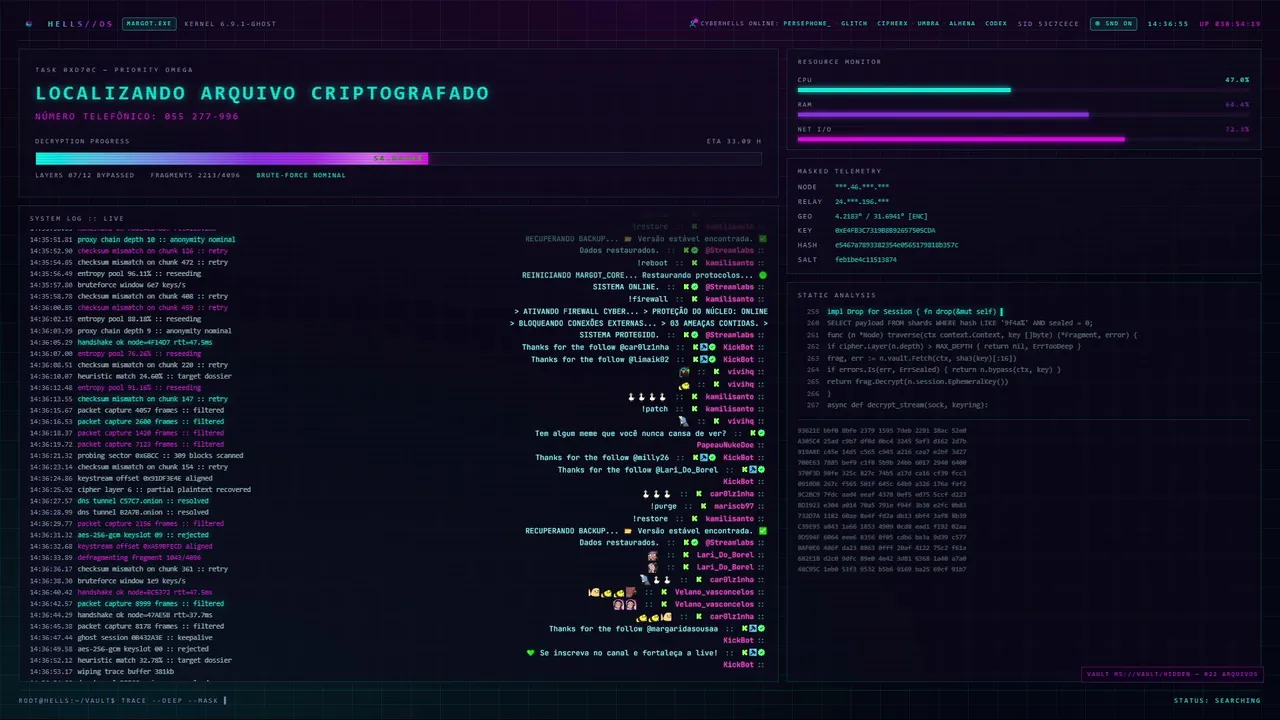Click verified badge beside SISTEMA PROTEGIDO
1280x720 pixels.
tap(697, 335)
